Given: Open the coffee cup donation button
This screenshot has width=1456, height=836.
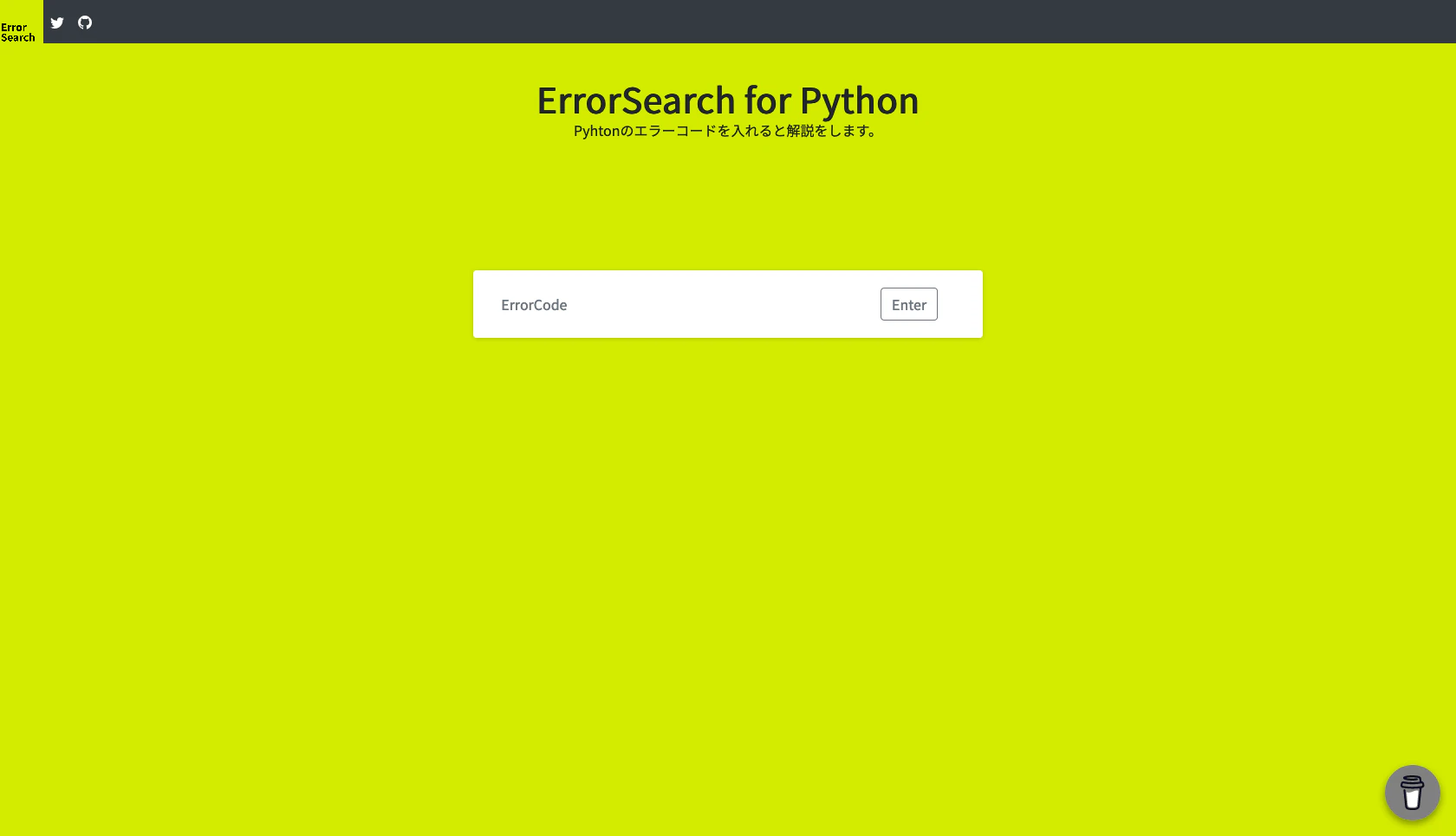Looking at the screenshot, I should [x=1412, y=793].
